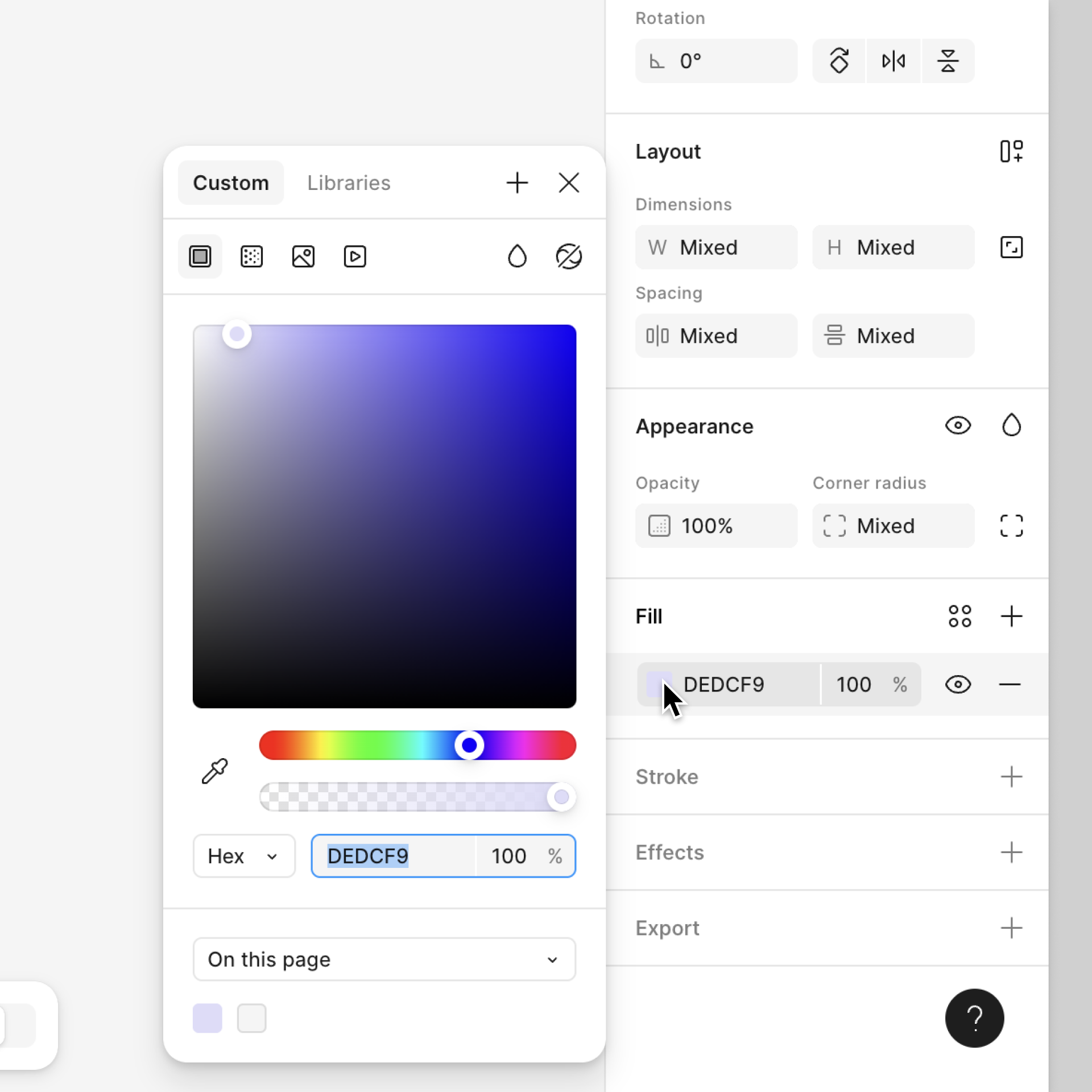Open the Hex color format dropdown
Viewport: 1092px width, 1092px height.
[x=244, y=856]
